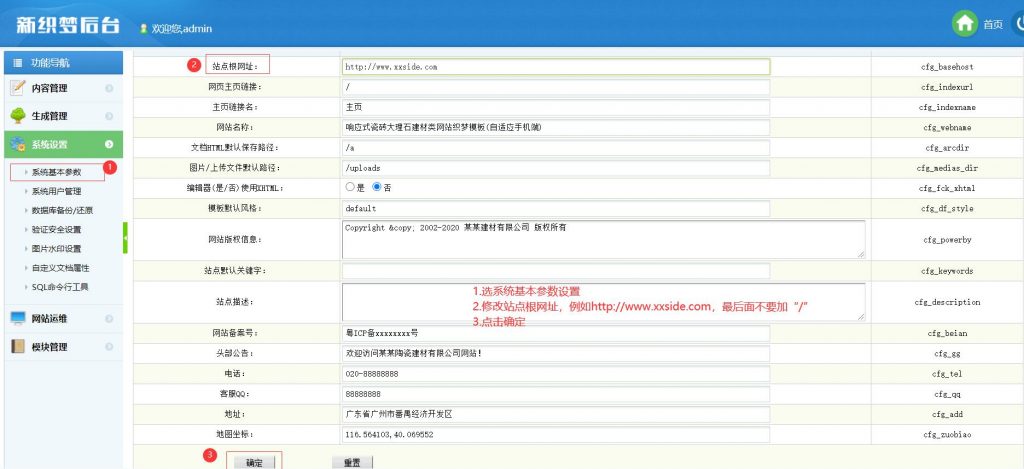
Task: Open 验证安全设置 page
Action: 56,229
